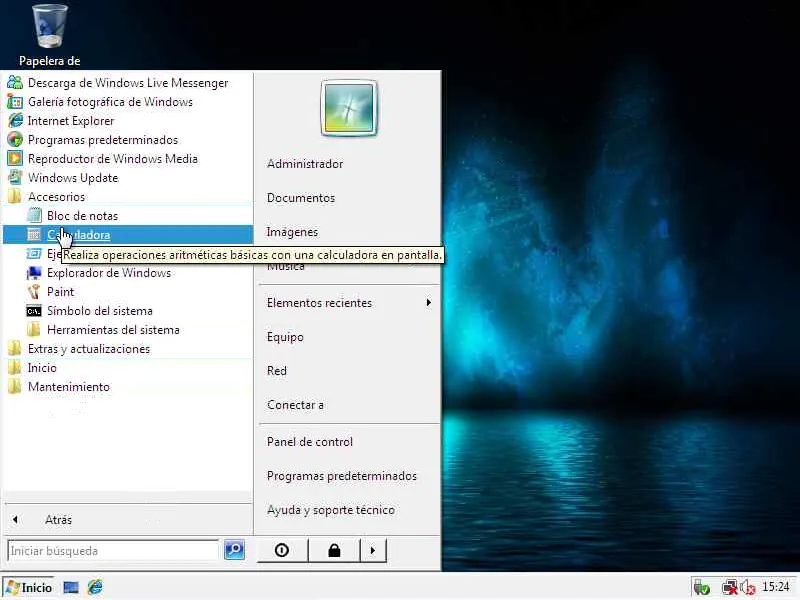
Task: Click the network status tray icon
Action: click(730, 588)
